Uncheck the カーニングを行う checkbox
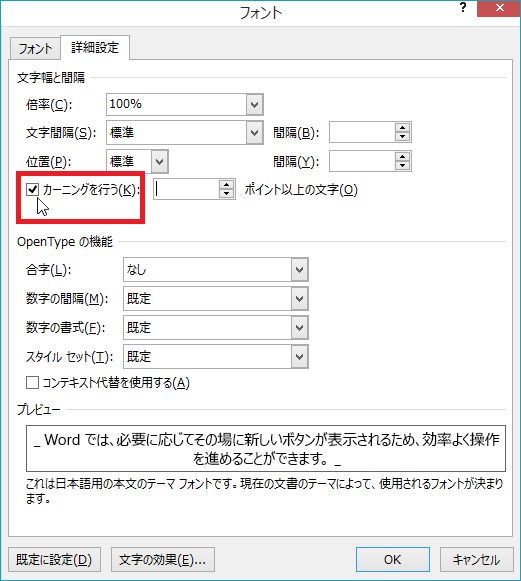Viewport: 521px width, 581px height. tap(32, 190)
